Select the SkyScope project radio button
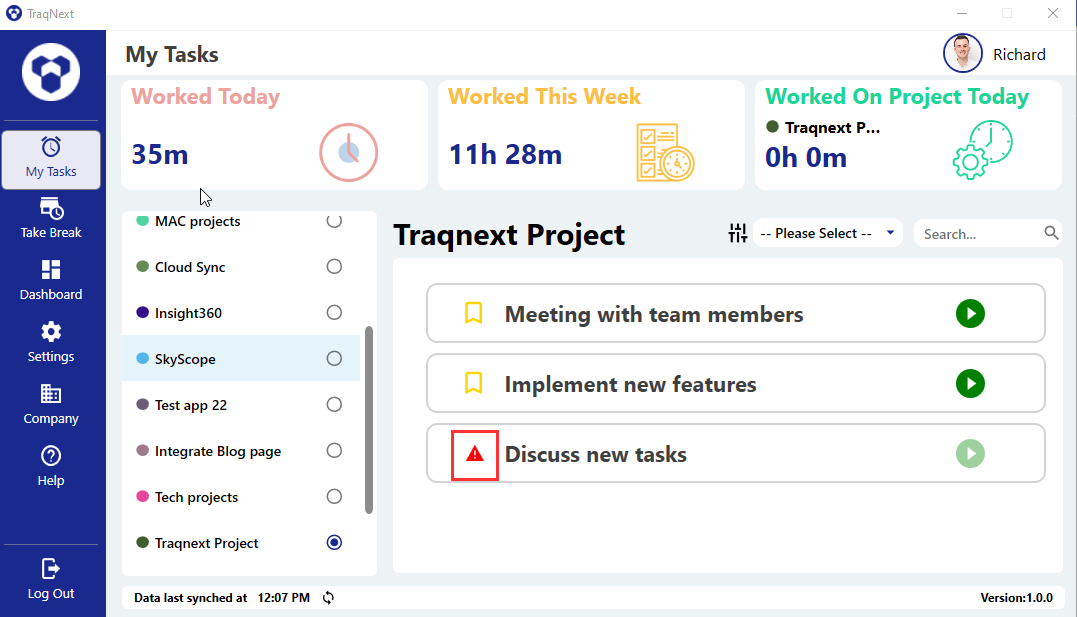This screenshot has height=617, width=1077. 334,358
